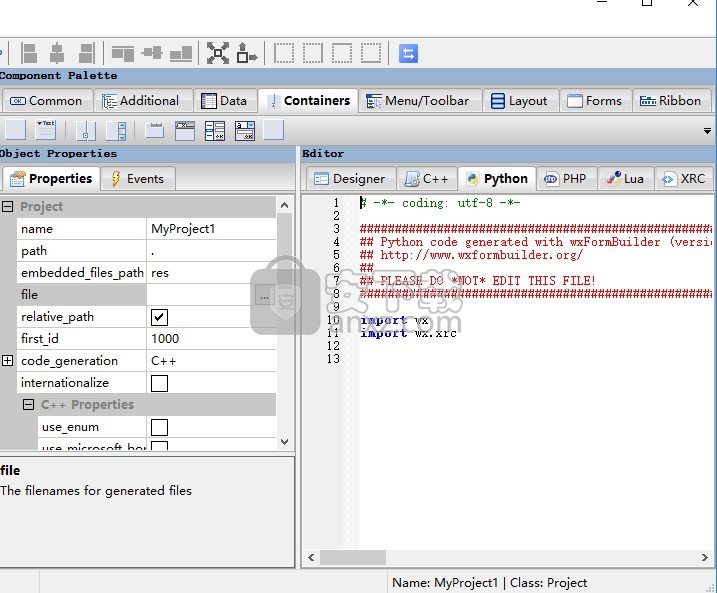Viewport: 717px width, 593px height.
Task: Switch to the Properties tab
Action: click(51, 179)
